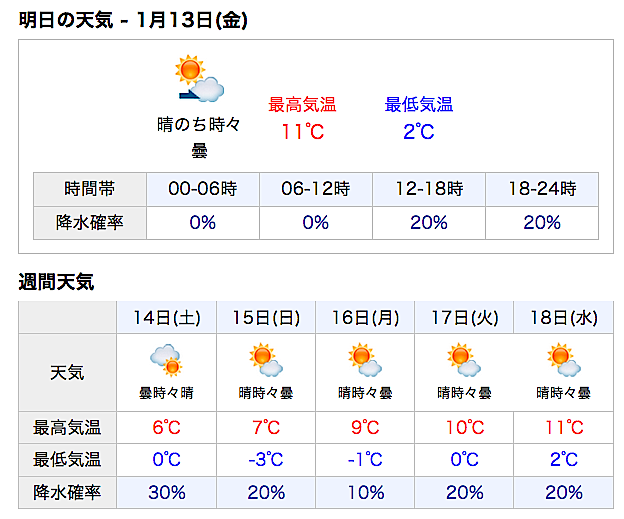Click the 16日(月) weather icon
The height and width of the screenshot is (519, 624).
coord(365,360)
